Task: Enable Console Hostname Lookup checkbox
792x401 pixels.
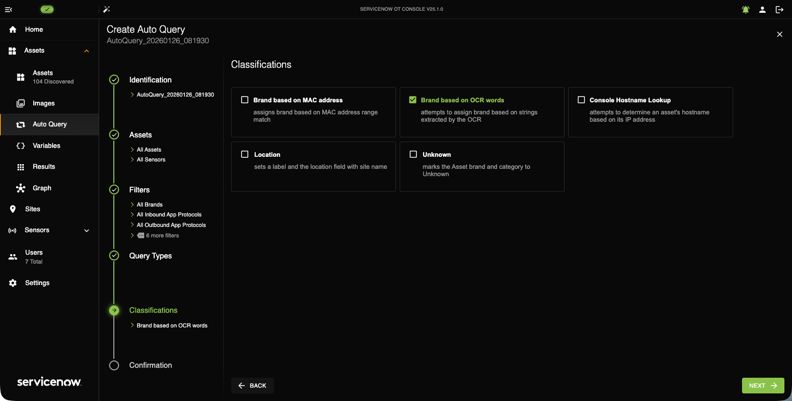Action: click(581, 100)
